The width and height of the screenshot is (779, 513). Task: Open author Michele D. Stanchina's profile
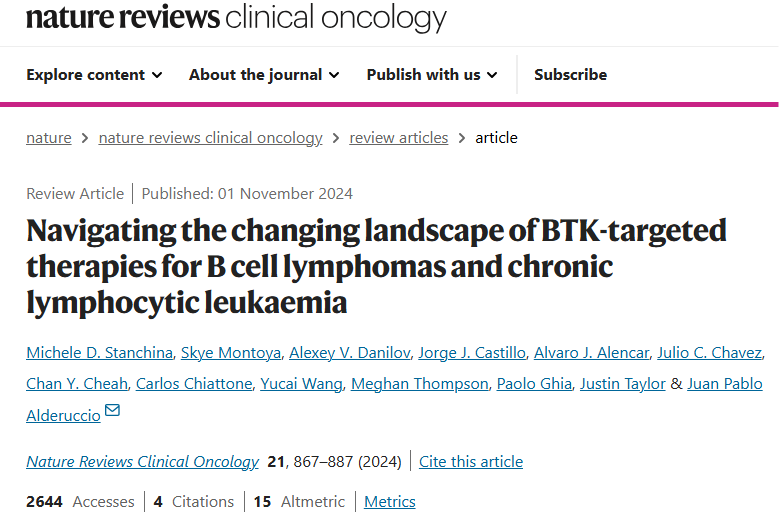tap(99, 353)
